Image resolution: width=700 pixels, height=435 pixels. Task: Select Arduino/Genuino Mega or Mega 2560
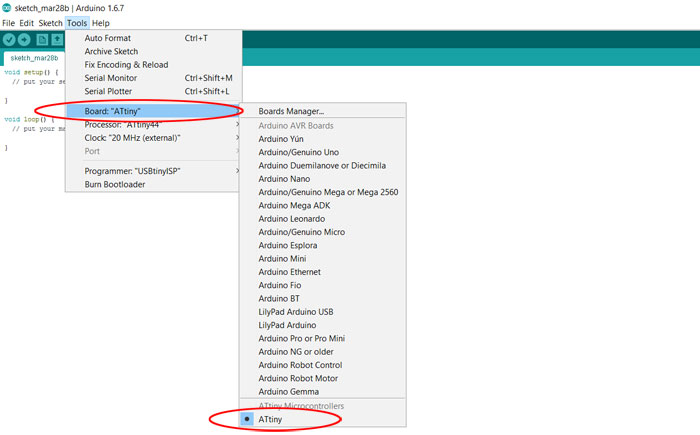click(323, 192)
